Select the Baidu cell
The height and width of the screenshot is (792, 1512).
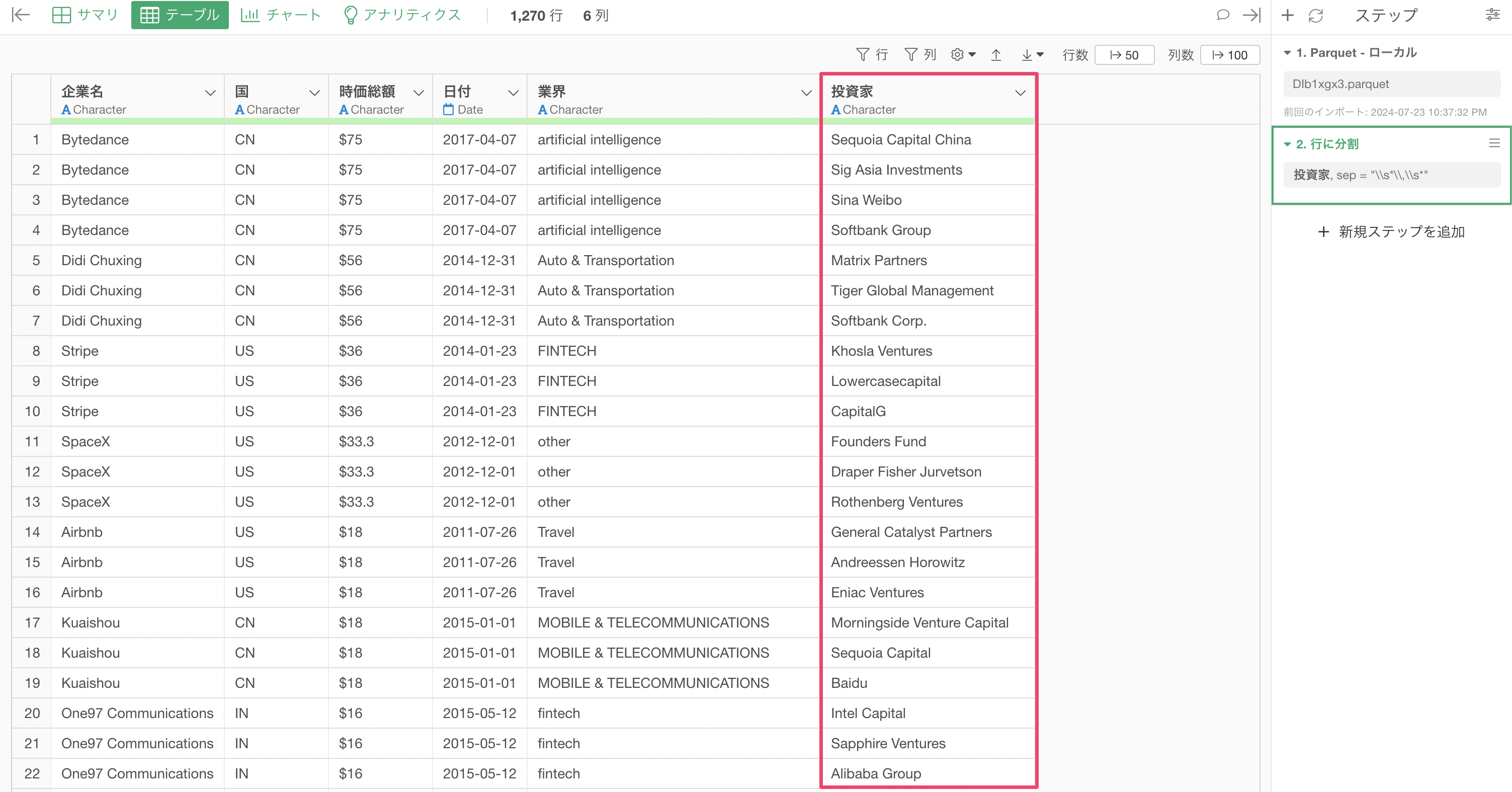point(928,683)
